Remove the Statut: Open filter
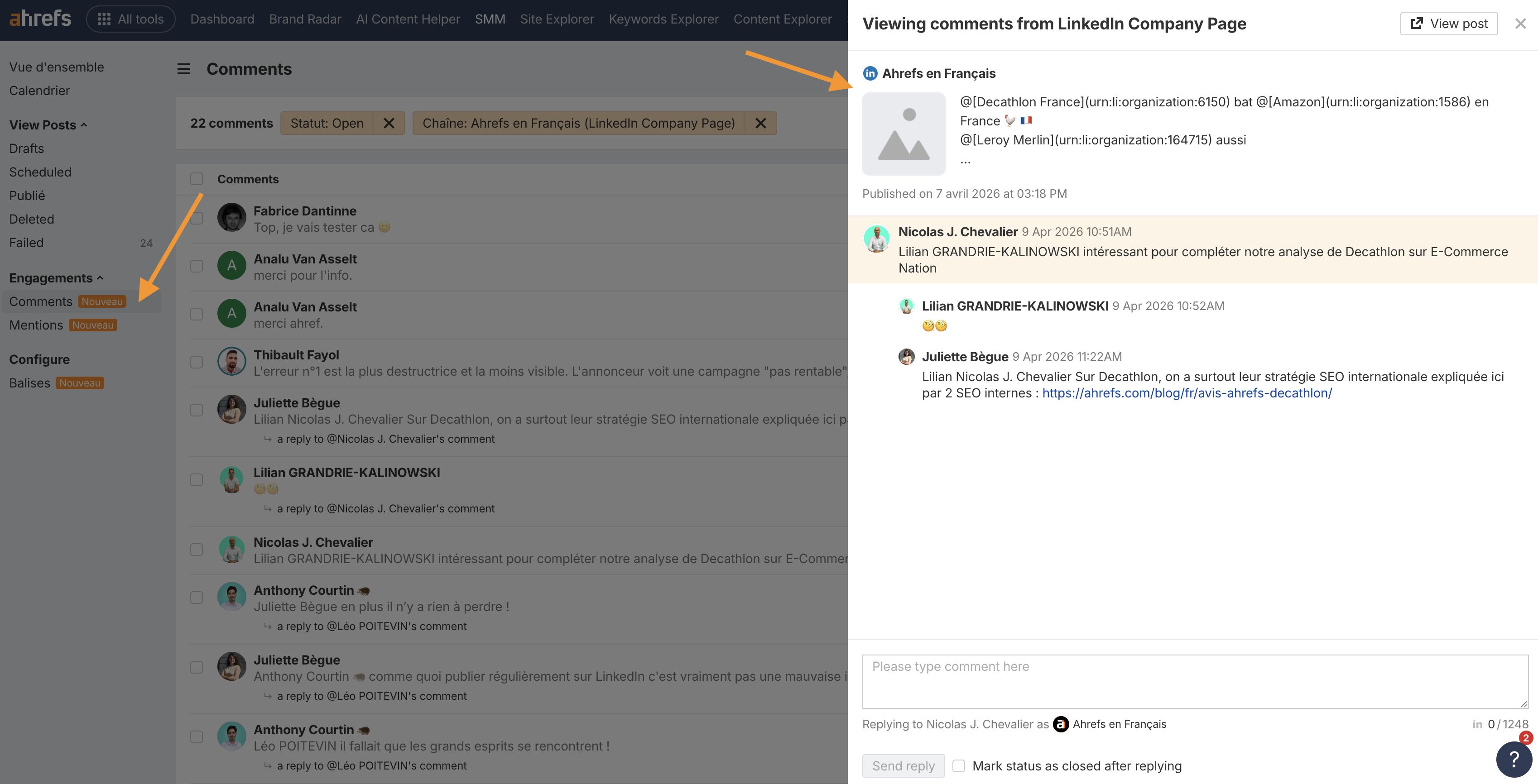 389,123
